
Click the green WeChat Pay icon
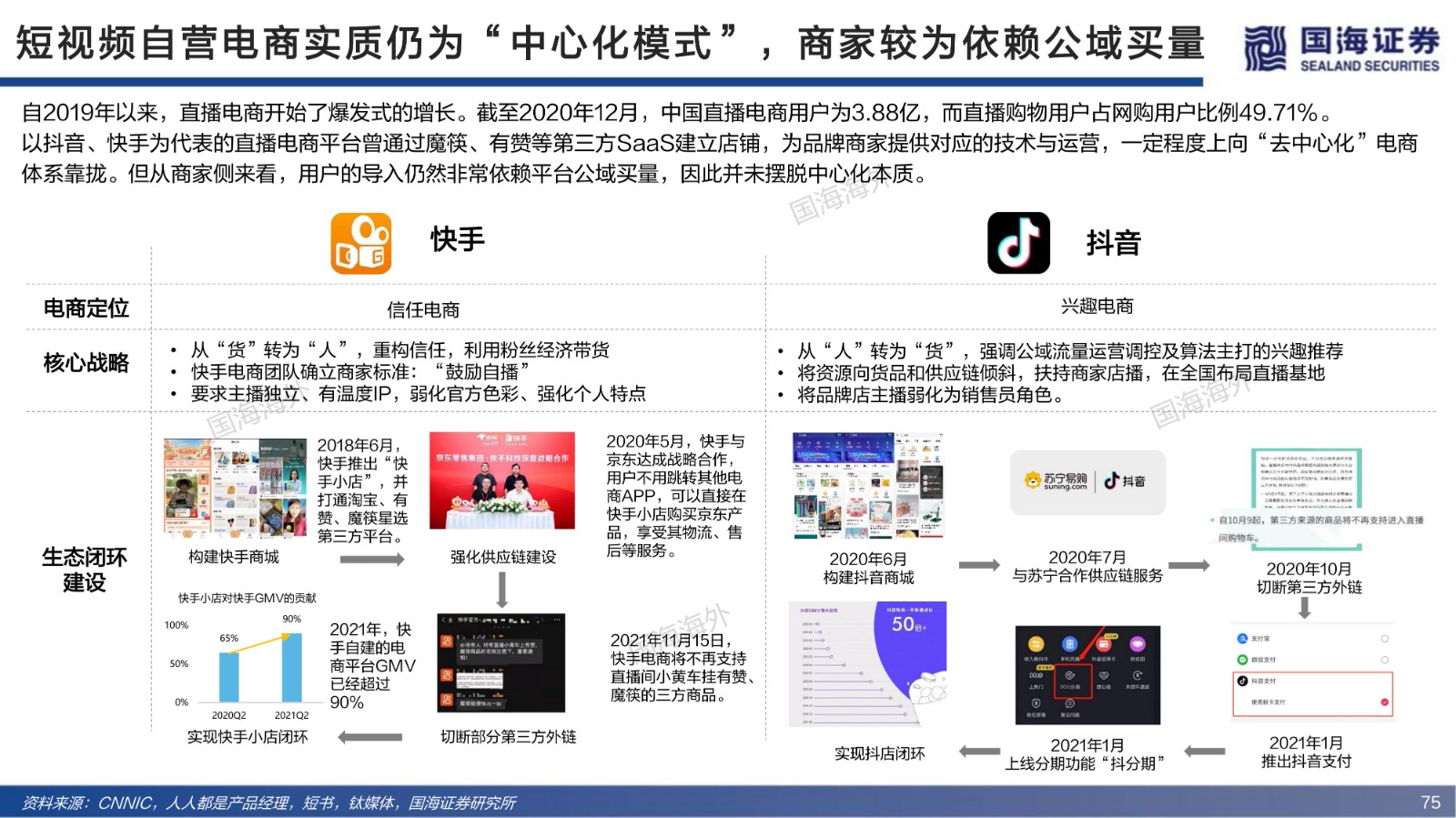point(1242,660)
